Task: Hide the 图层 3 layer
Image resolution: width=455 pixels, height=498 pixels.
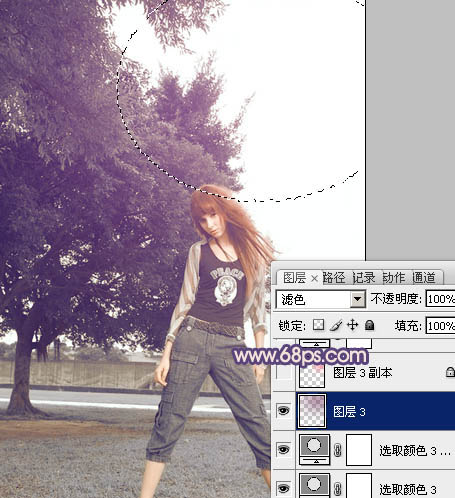Action: pos(284,411)
